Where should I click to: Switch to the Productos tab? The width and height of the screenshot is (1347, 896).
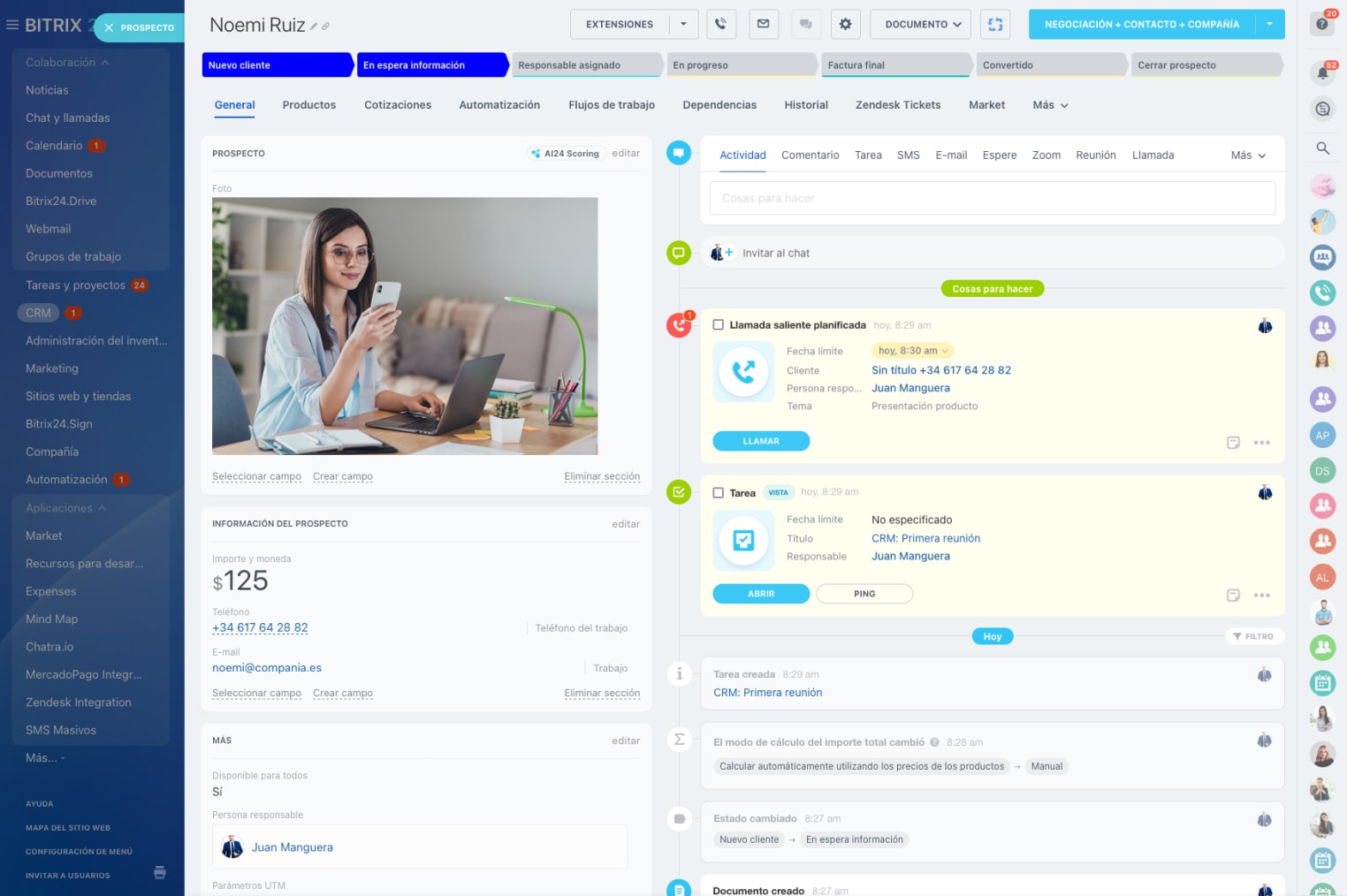[x=309, y=105]
